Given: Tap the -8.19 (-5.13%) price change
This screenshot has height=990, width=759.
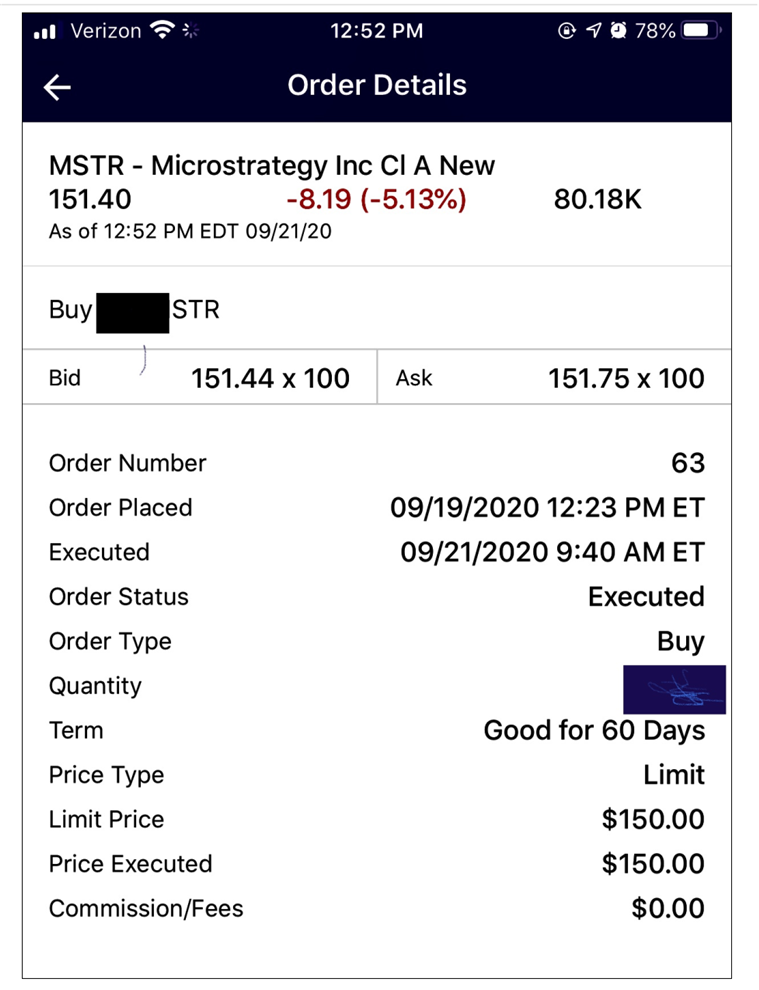Looking at the screenshot, I should coord(376,200).
